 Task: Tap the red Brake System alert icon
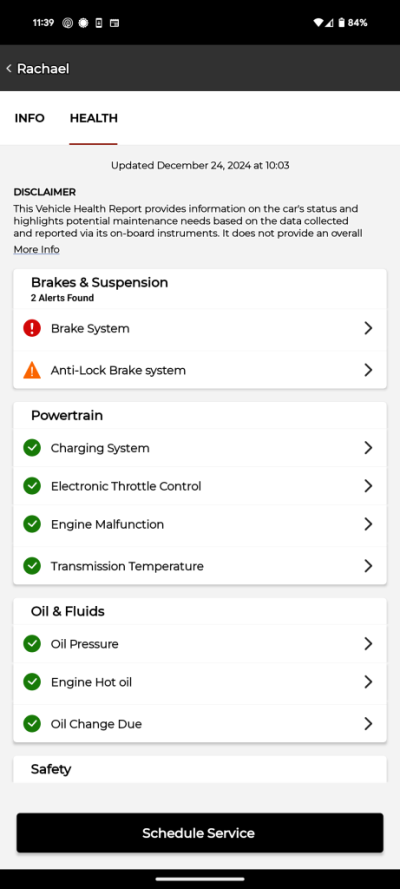(32, 328)
